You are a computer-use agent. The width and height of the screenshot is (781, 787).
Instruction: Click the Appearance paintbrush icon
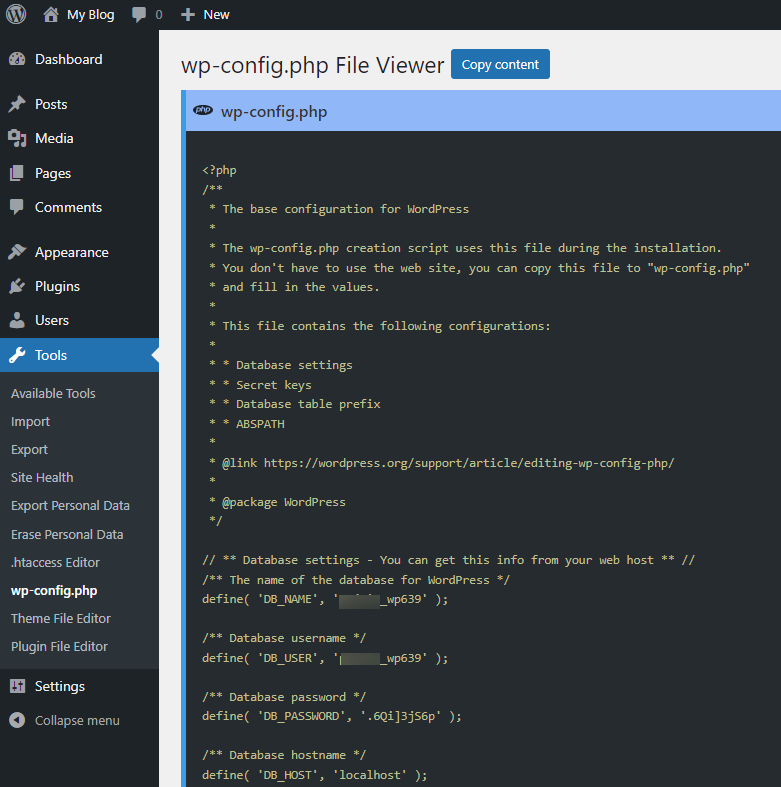[x=17, y=252]
